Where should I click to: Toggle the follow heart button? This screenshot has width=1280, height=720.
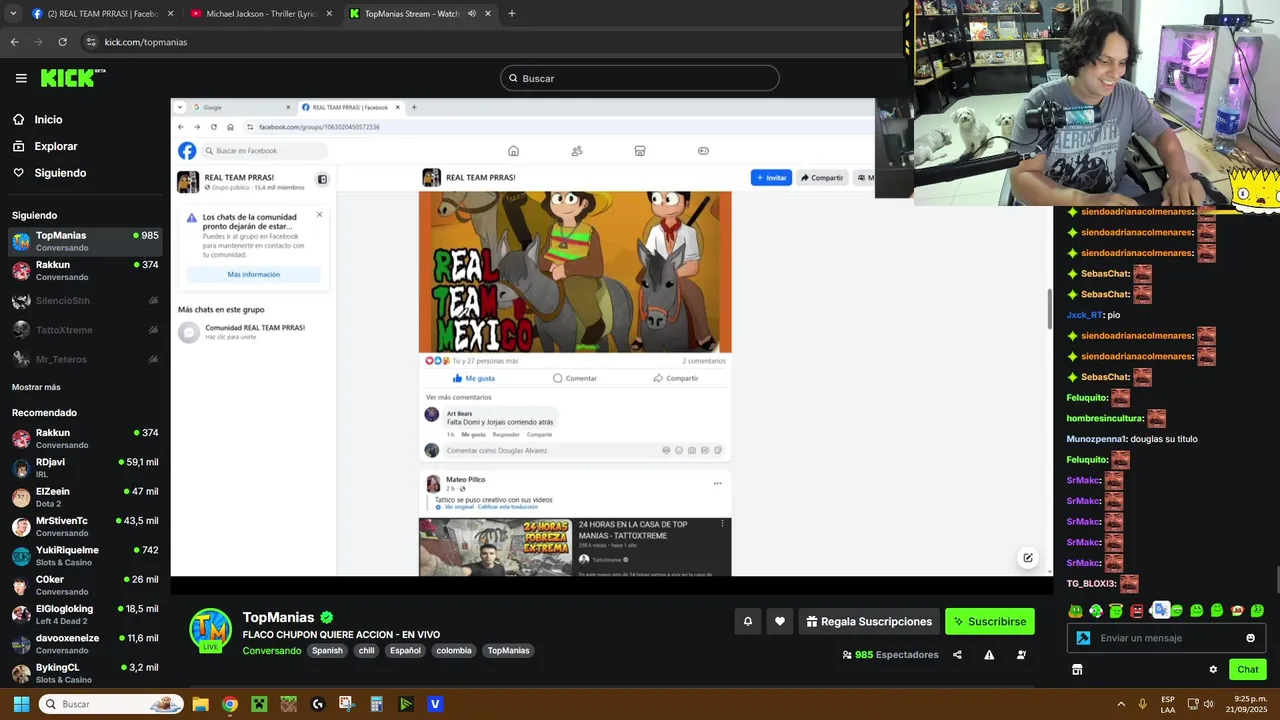click(780, 621)
